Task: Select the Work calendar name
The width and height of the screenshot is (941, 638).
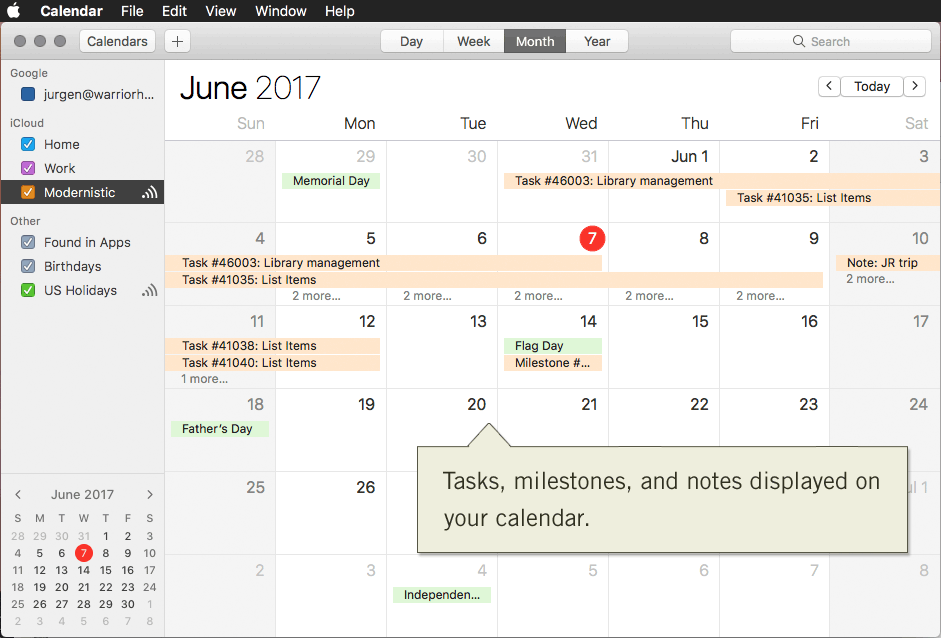Action: [59, 169]
